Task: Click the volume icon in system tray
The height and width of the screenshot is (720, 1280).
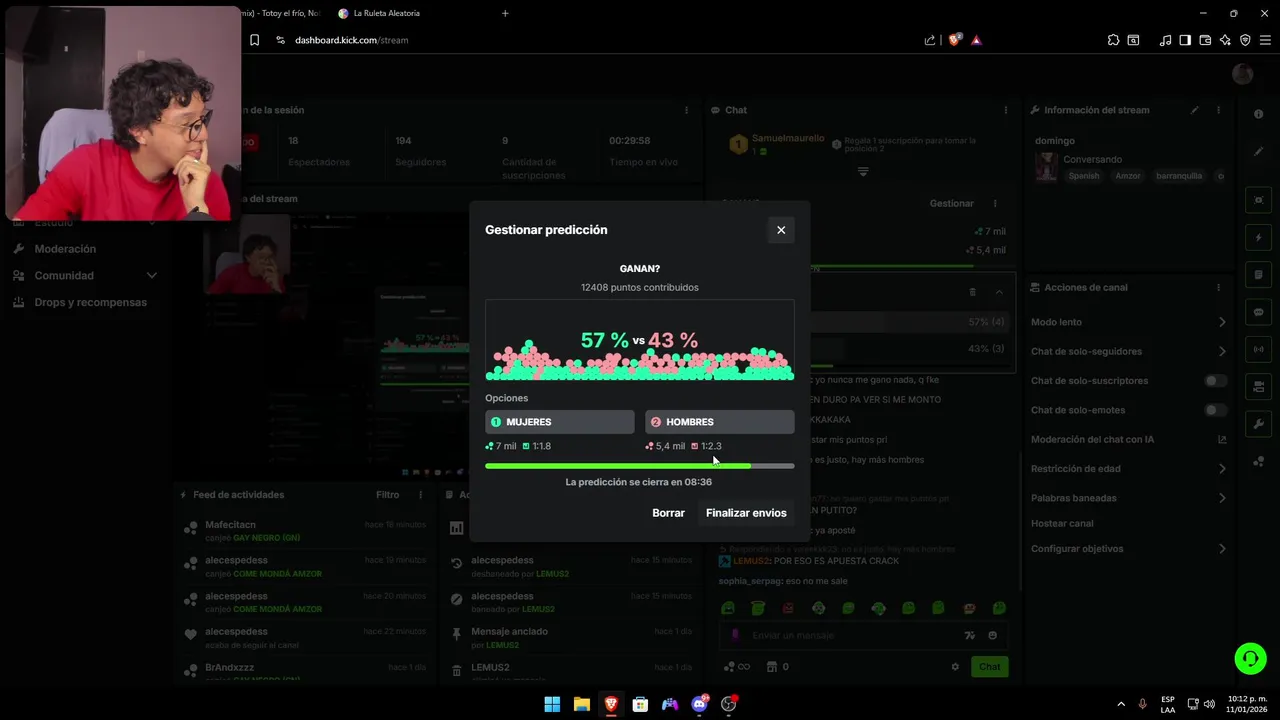Action: click(1209, 704)
